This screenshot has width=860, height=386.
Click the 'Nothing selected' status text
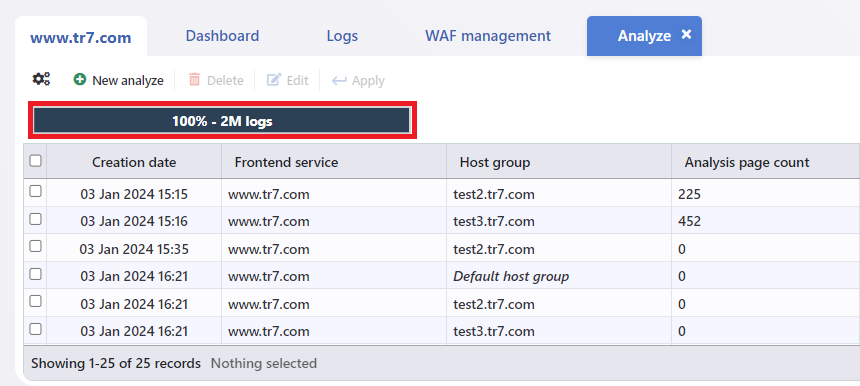point(264,364)
